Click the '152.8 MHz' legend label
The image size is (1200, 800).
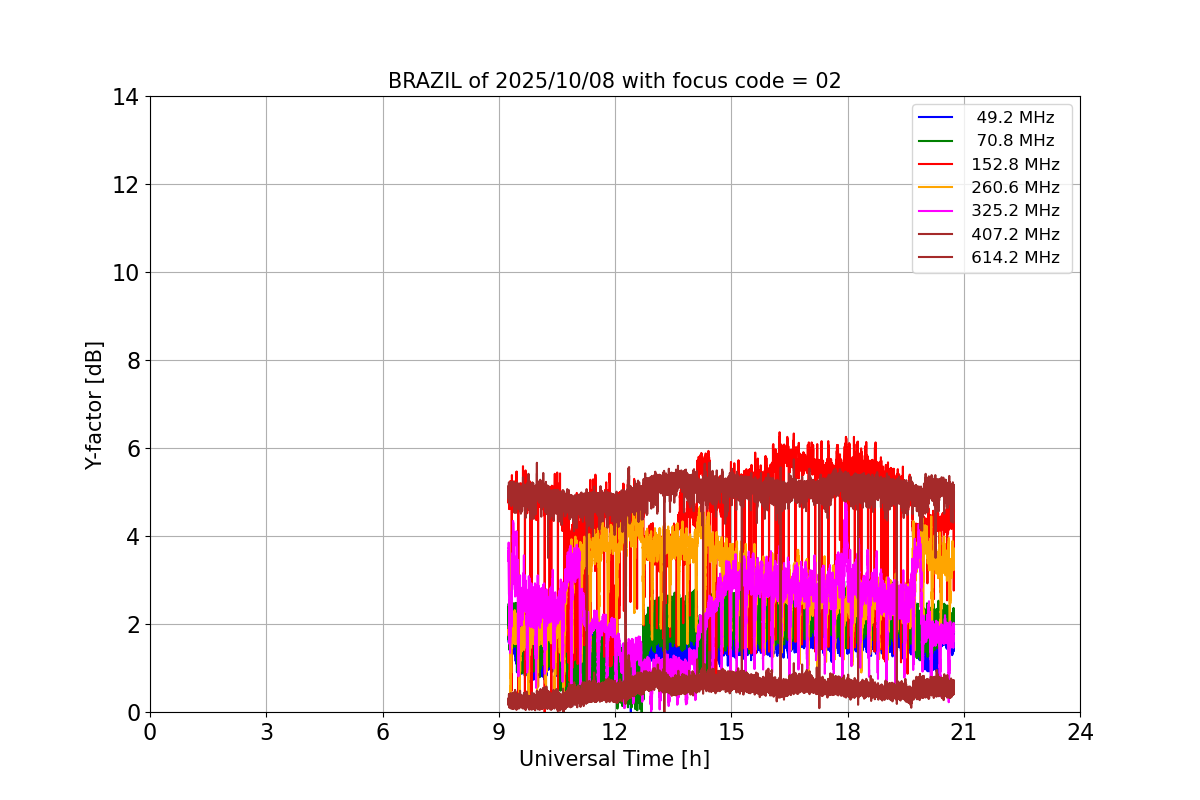[1015, 164]
